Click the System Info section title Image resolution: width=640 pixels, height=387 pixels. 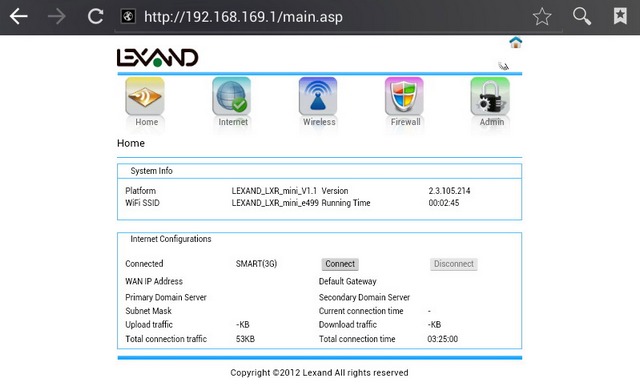pyautogui.click(x=151, y=171)
